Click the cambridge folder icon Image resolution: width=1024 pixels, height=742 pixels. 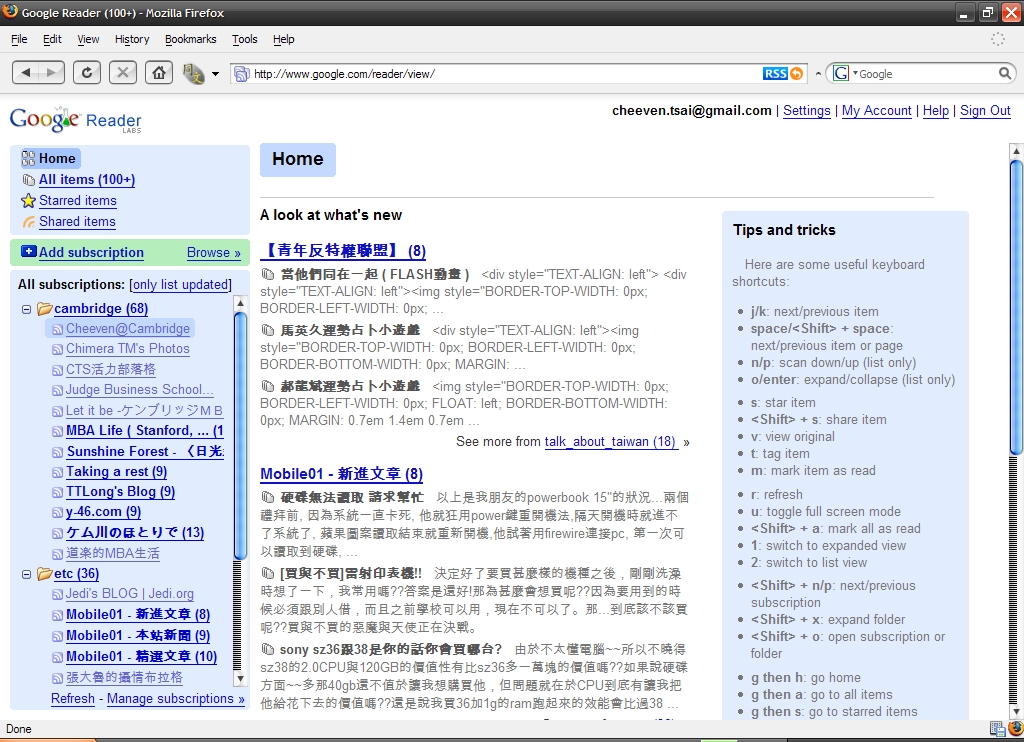44,308
